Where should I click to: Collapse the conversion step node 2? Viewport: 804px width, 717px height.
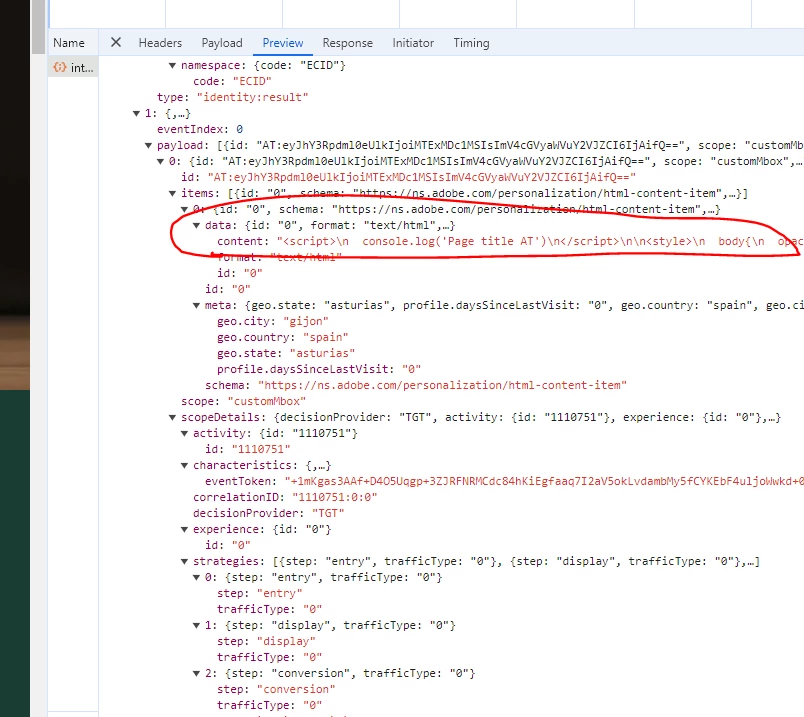click(196, 673)
